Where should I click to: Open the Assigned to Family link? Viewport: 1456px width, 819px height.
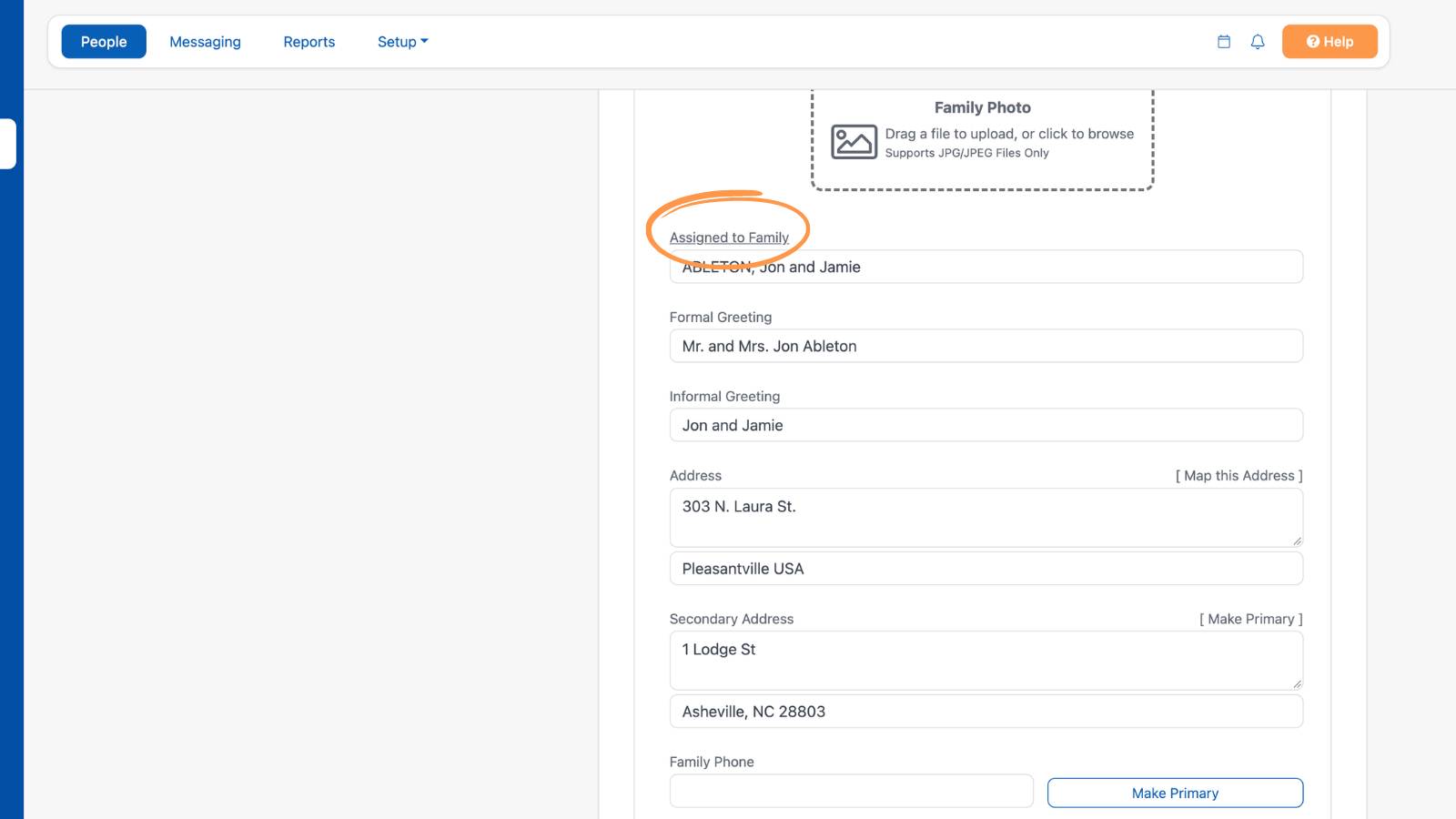[x=729, y=238]
